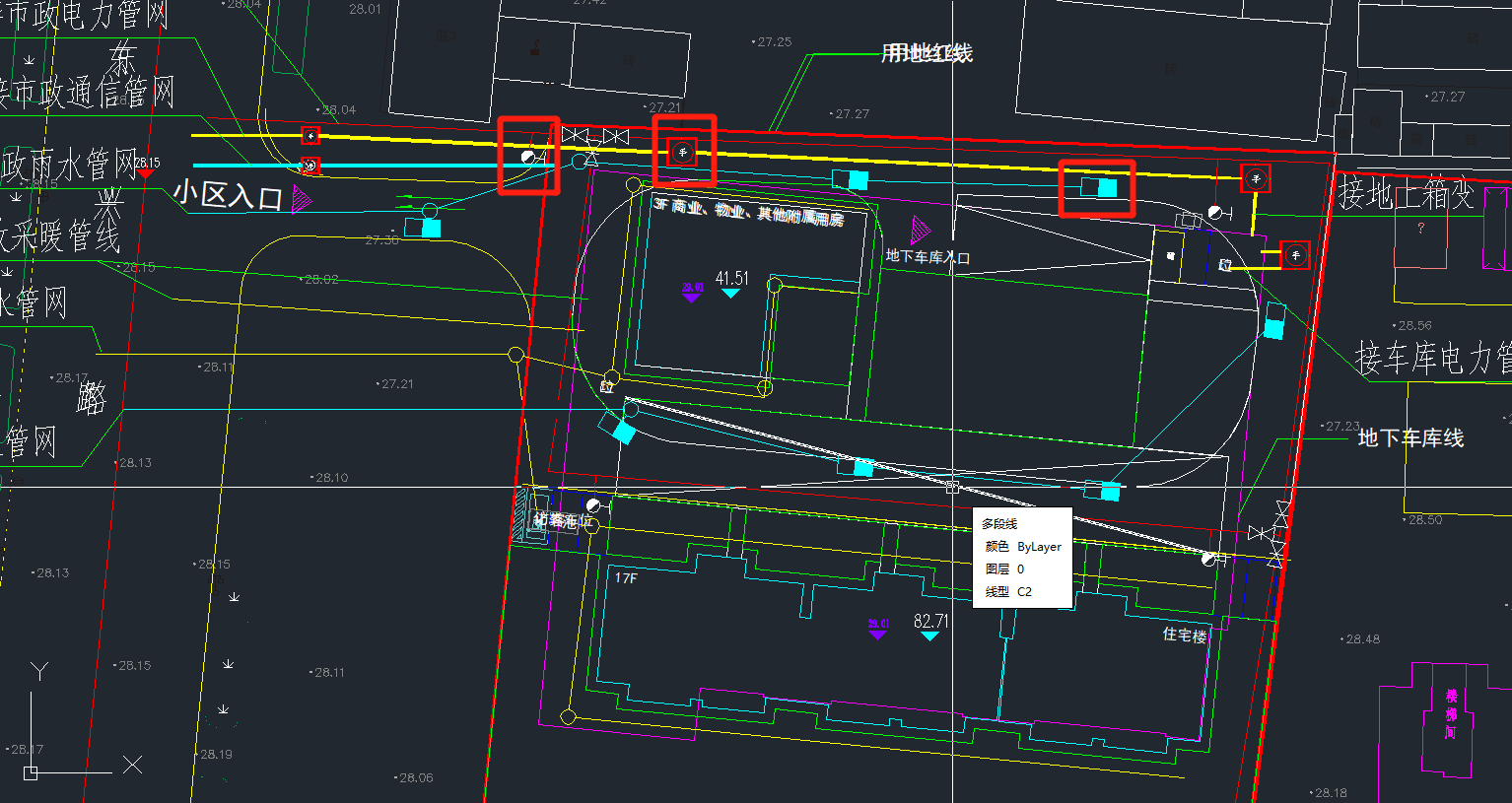Click the magenta hatched triangle above 地下车库入口
Viewport: 1512px width, 803px height.
(x=921, y=231)
